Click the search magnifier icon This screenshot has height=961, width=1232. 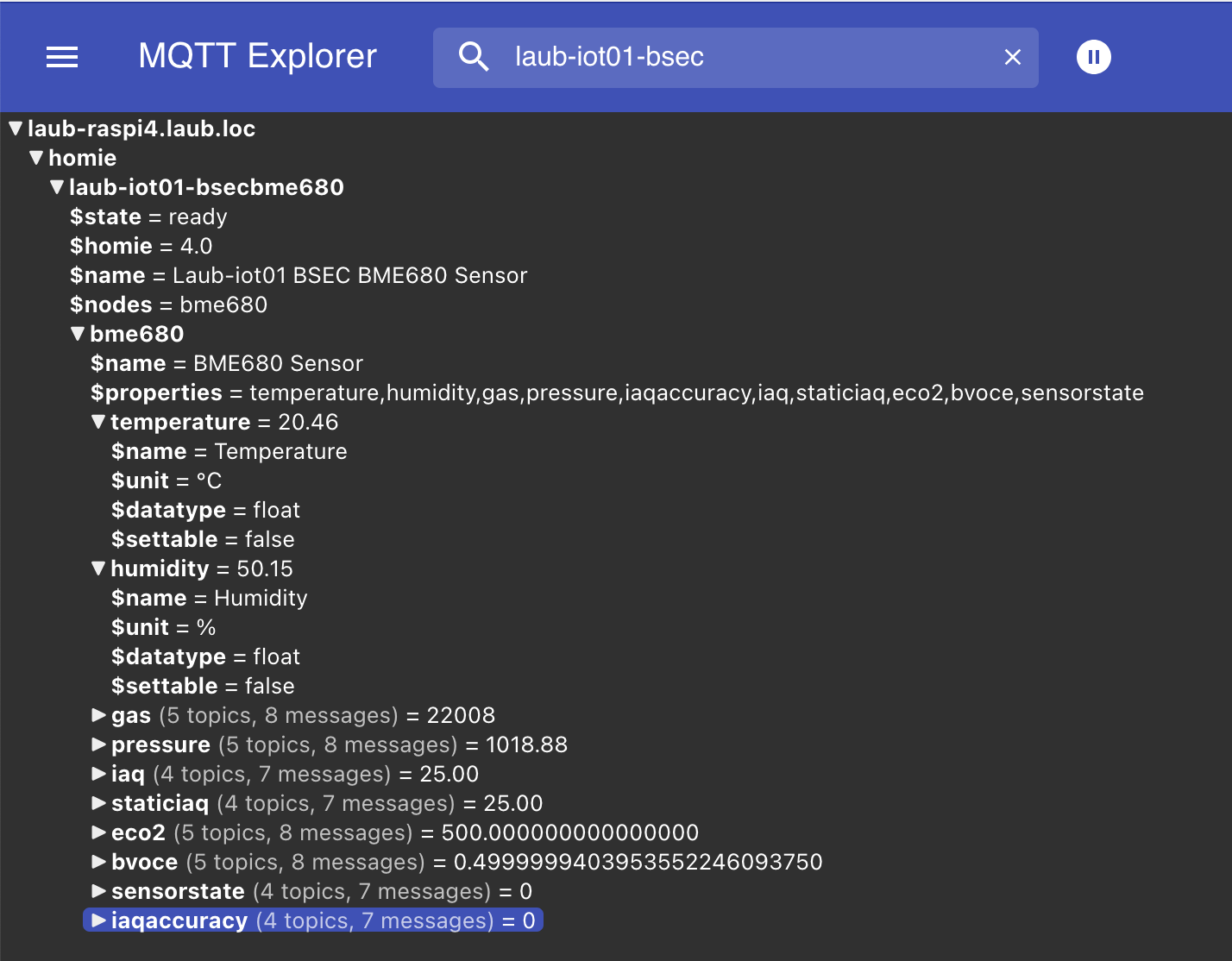pos(474,57)
